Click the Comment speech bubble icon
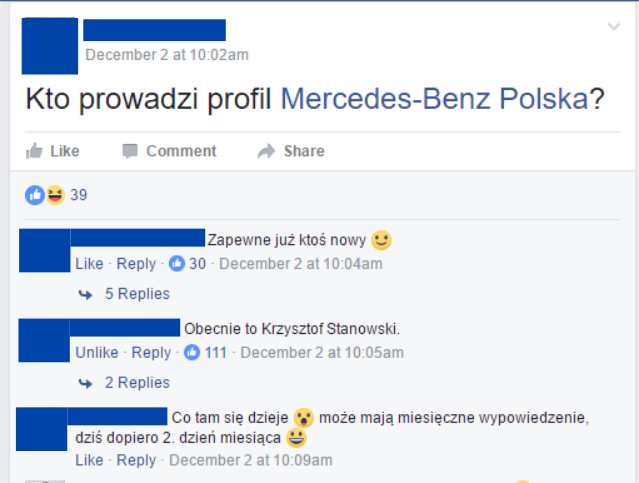 pyautogui.click(x=130, y=151)
